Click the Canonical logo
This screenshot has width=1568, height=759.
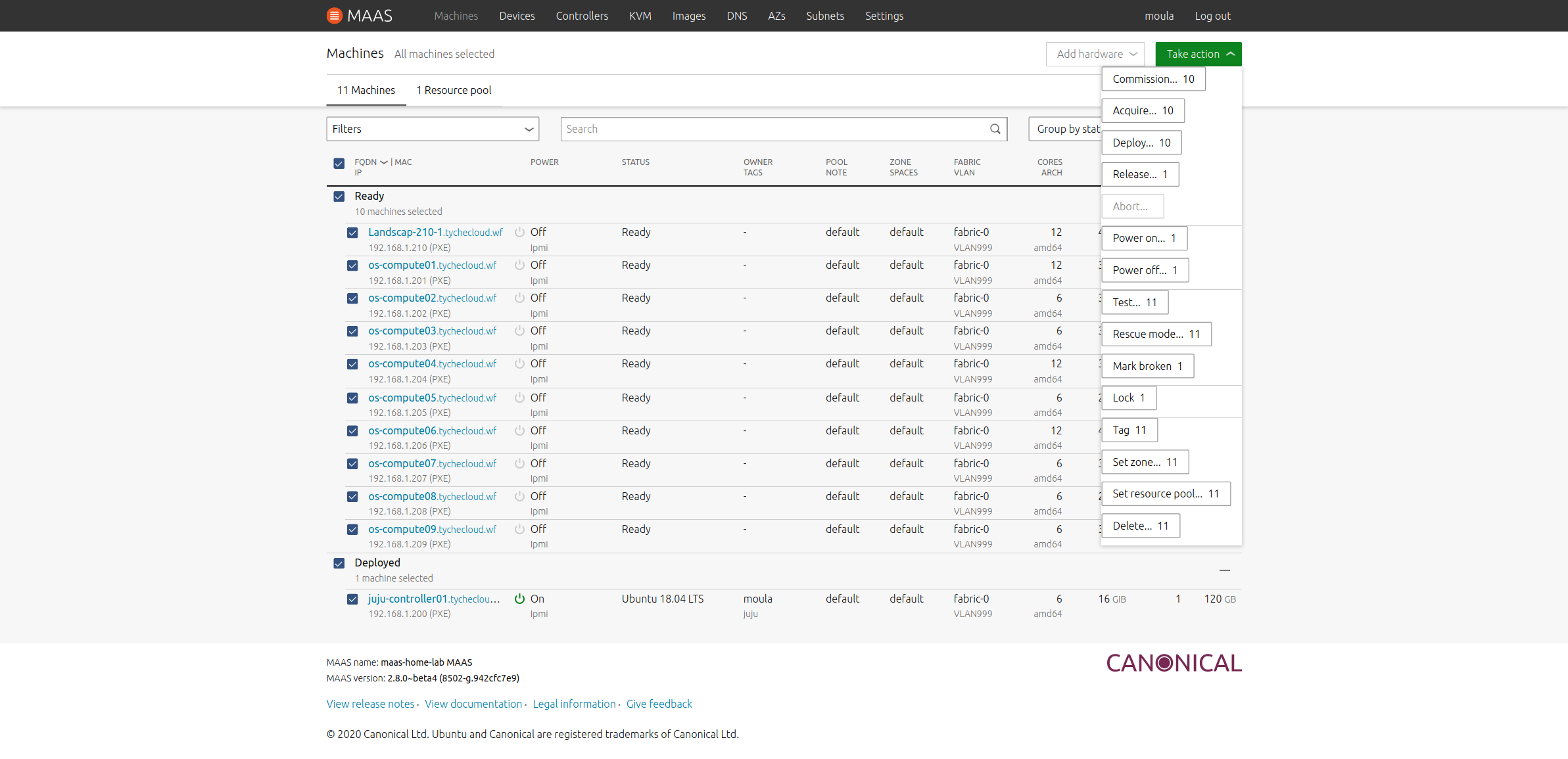click(x=1174, y=663)
